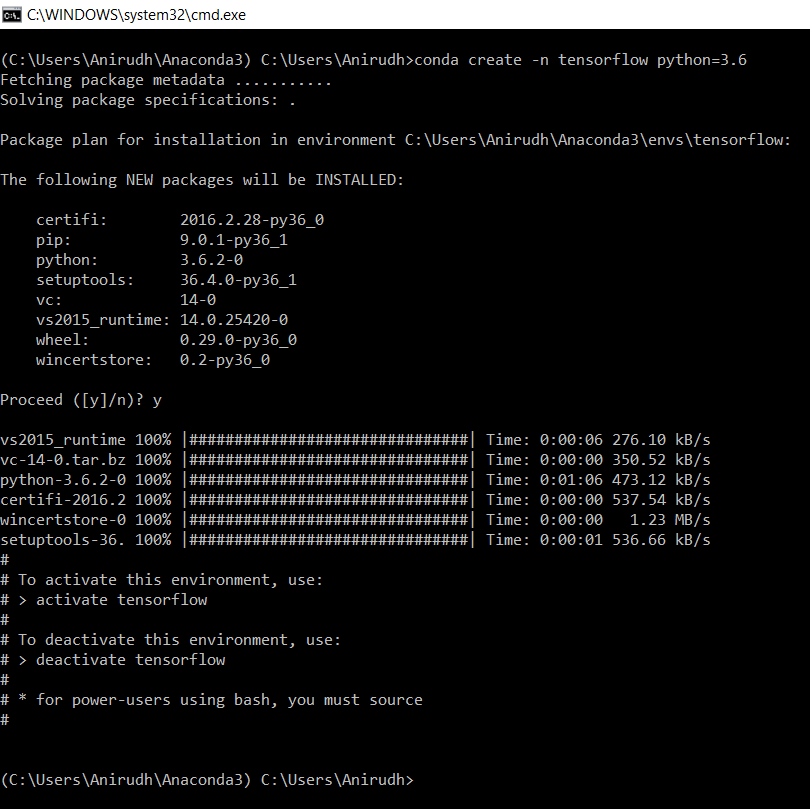Image resolution: width=810 pixels, height=809 pixels.
Task: Click the python-3.6.2-0 download progress bar
Action: click(329, 480)
